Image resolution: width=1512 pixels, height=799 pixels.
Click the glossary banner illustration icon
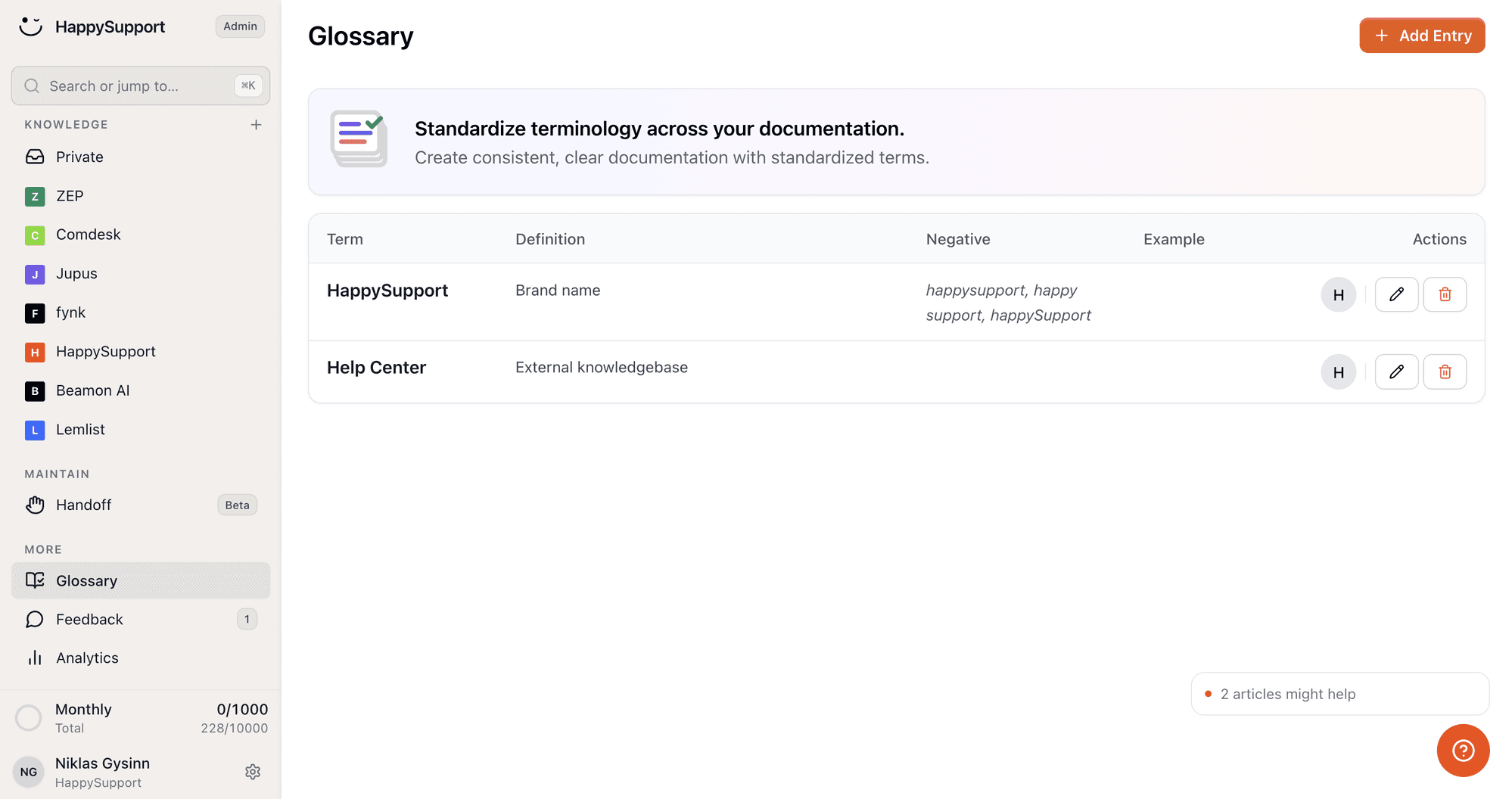pyautogui.click(x=359, y=138)
